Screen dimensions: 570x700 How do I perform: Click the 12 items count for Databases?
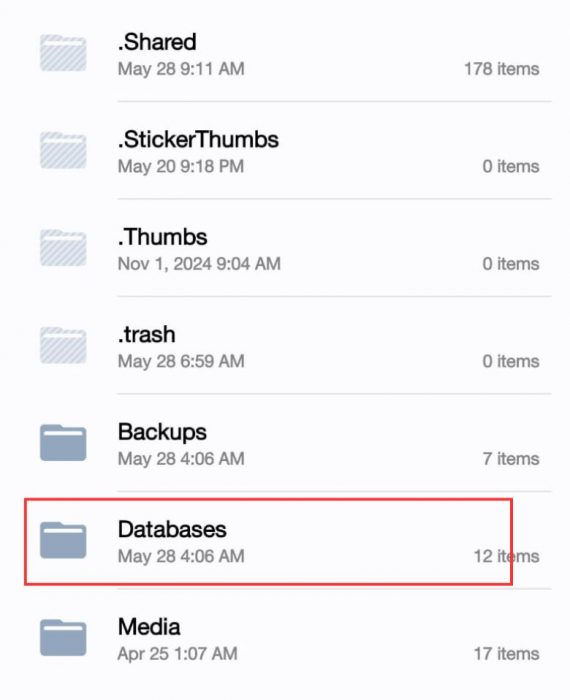coord(506,556)
